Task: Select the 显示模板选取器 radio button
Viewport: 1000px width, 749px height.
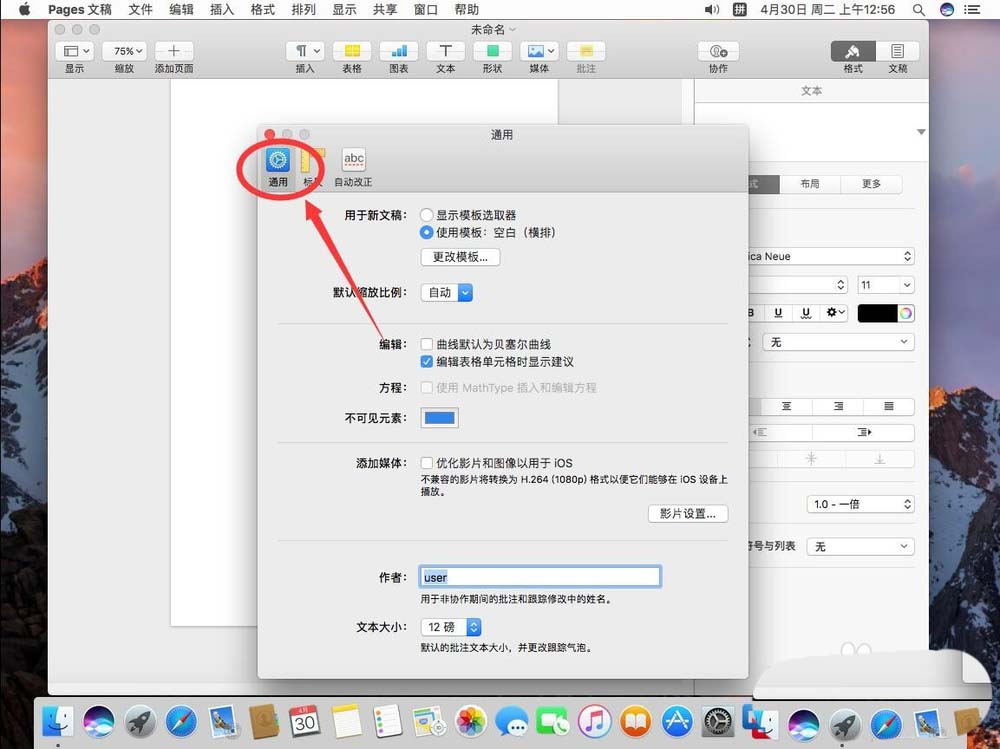Action: tap(426, 214)
